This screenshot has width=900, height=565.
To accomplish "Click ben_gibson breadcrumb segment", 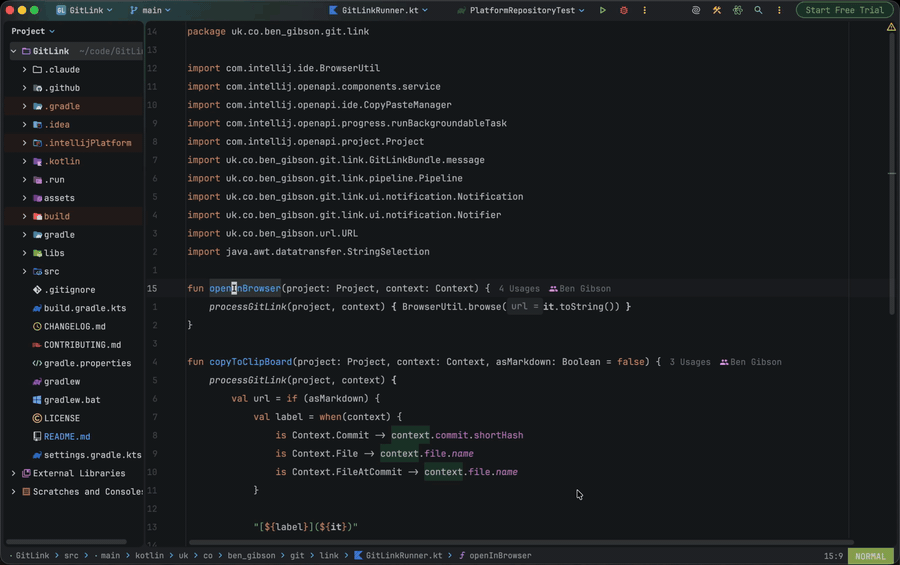I will [251, 556].
